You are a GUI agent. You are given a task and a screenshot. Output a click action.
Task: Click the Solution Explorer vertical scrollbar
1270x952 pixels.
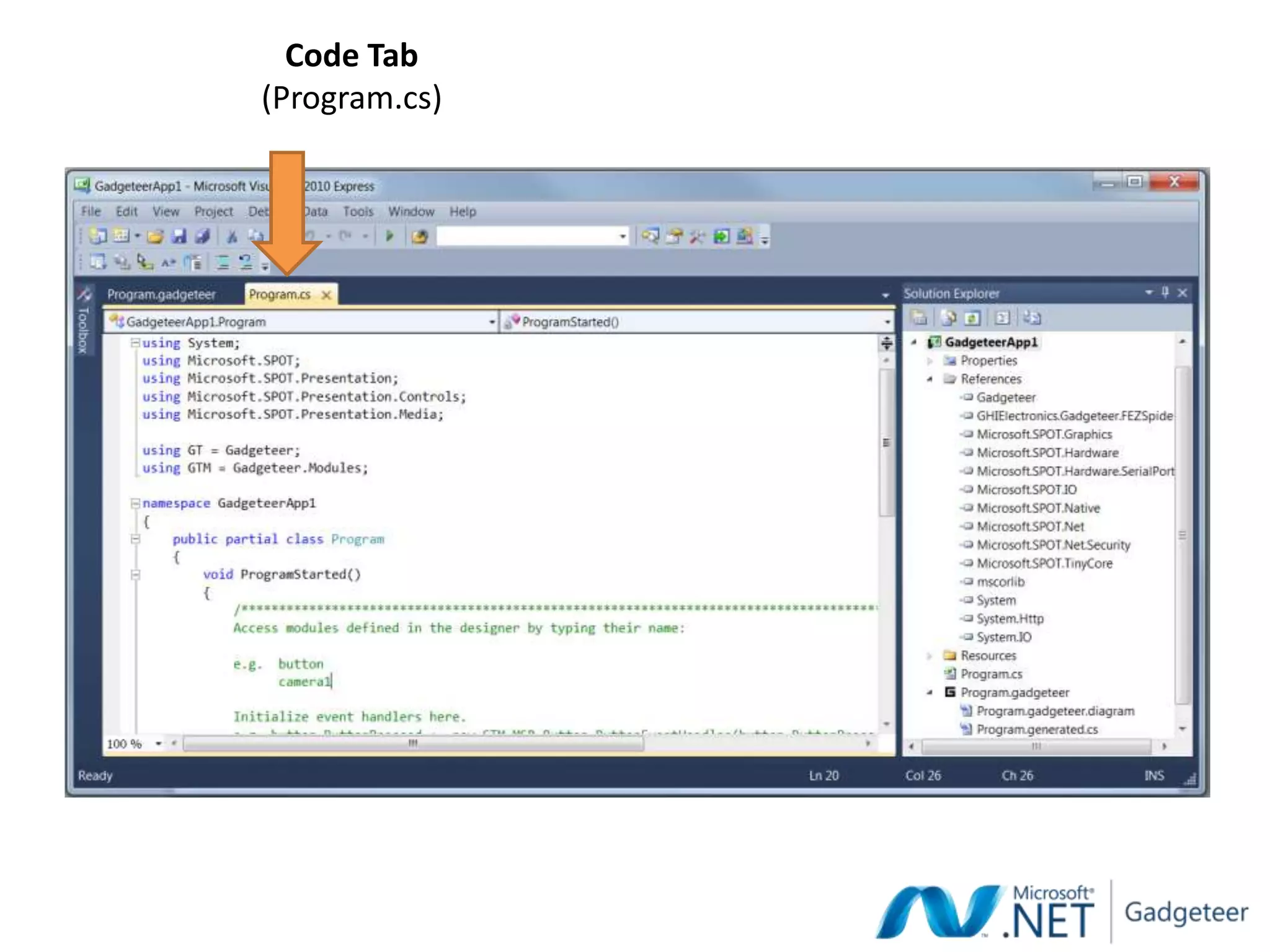[x=1182, y=535]
